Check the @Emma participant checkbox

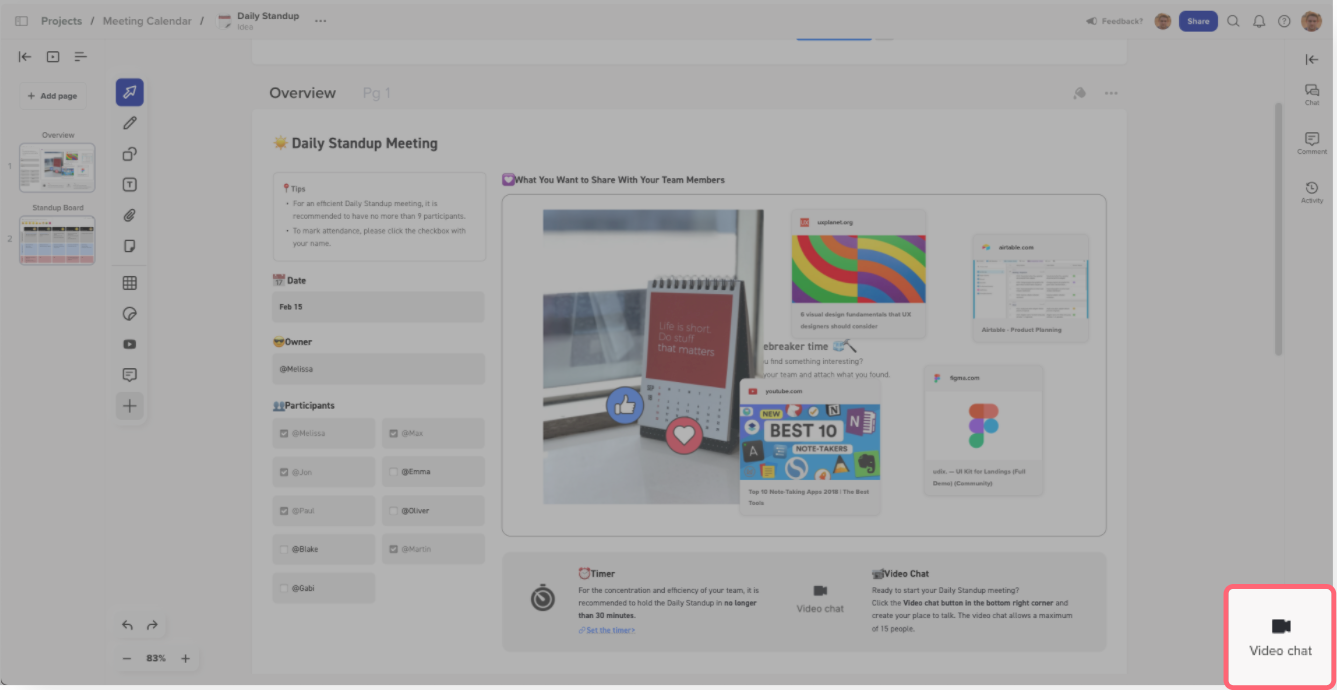(x=393, y=472)
